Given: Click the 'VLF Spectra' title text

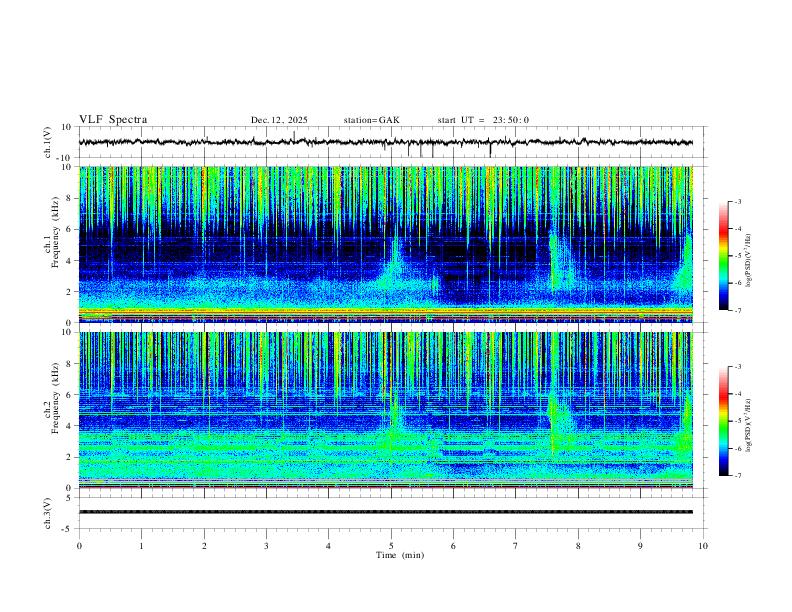Looking at the screenshot, I should tap(113, 120).
